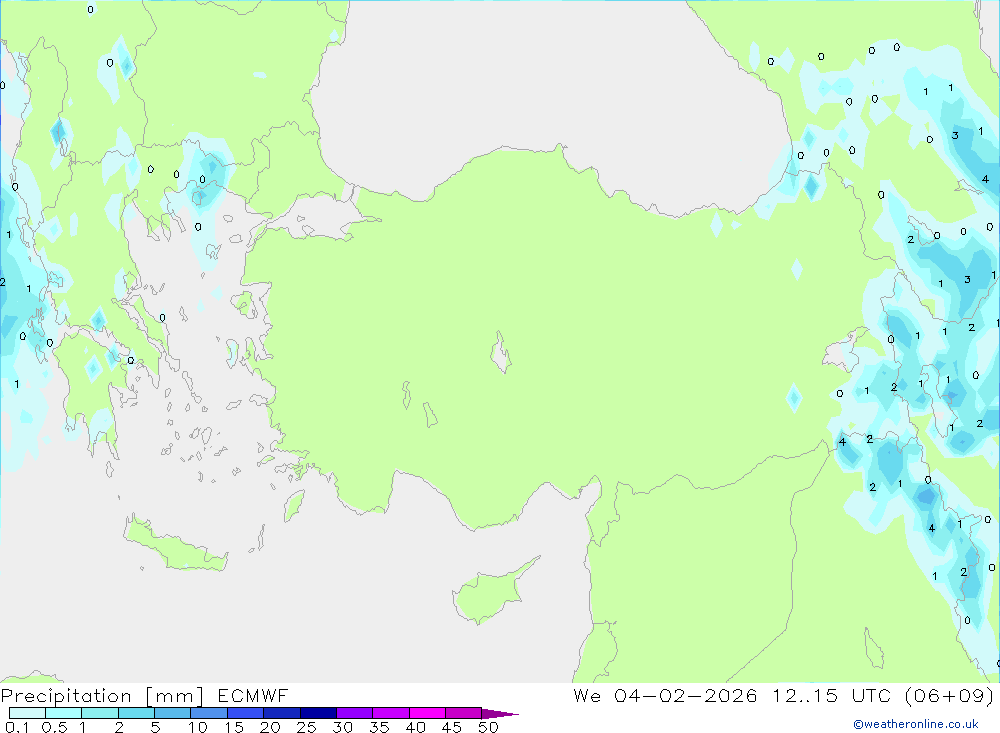Select the 0.5–1 mm legend color box
This screenshot has width=1000, height=733.
point(63,713)
